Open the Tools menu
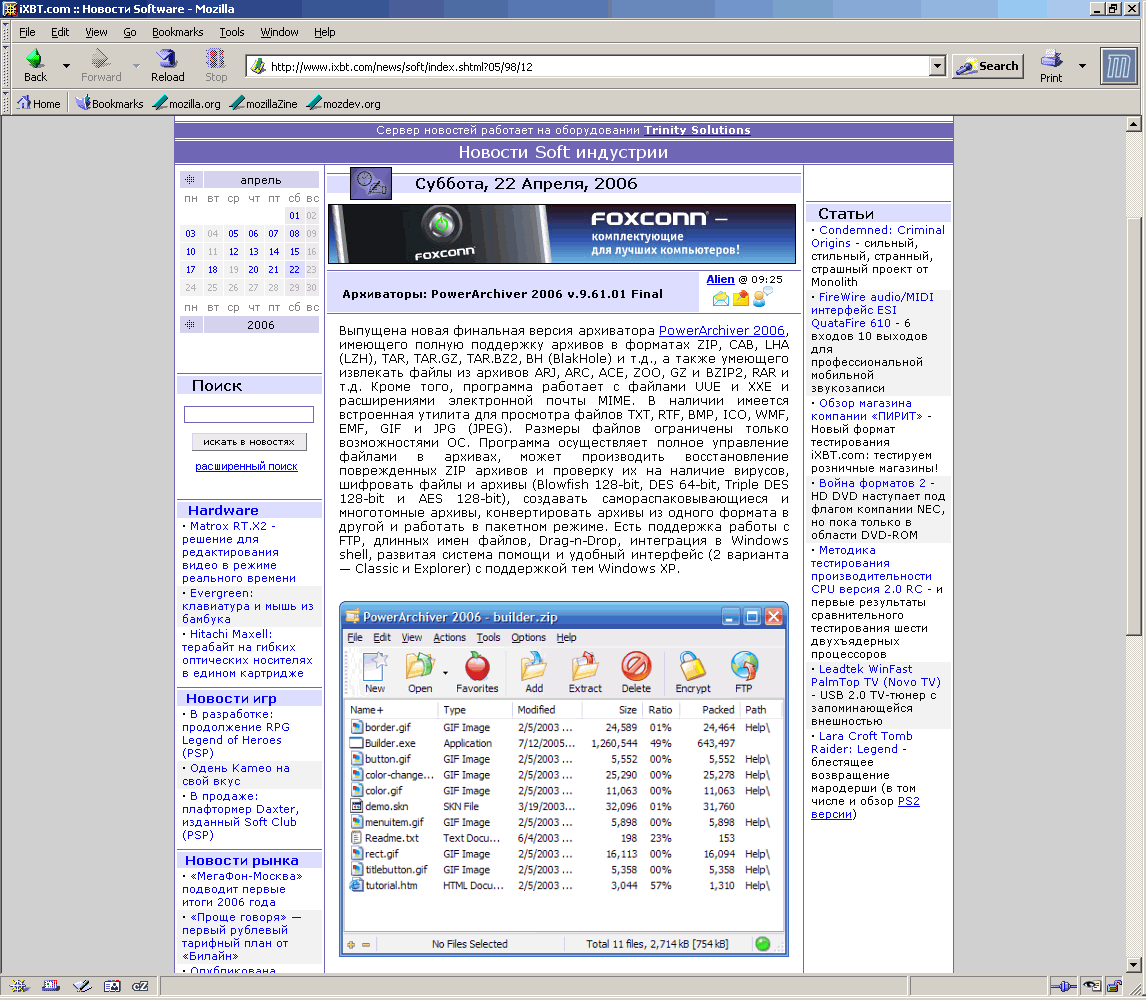Viewport: 1146px width, 1000px height. coord(232,32)
